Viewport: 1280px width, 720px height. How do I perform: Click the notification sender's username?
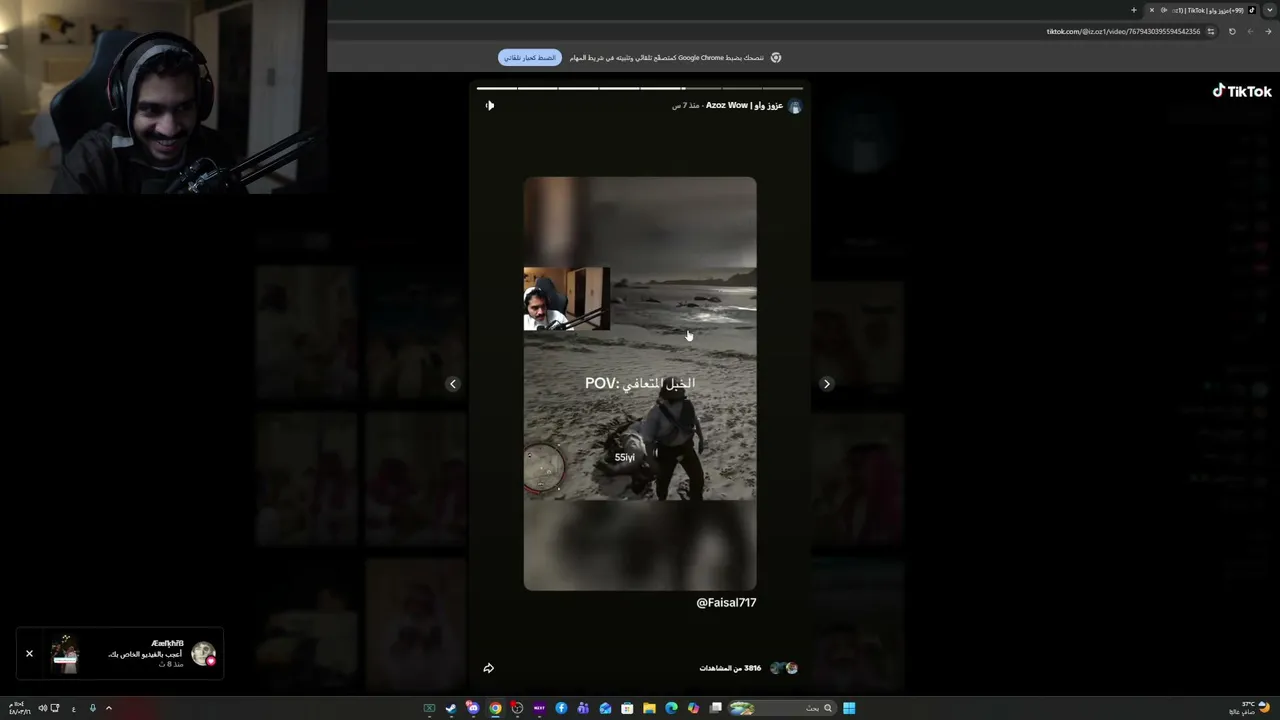click(x=167, y=643)
